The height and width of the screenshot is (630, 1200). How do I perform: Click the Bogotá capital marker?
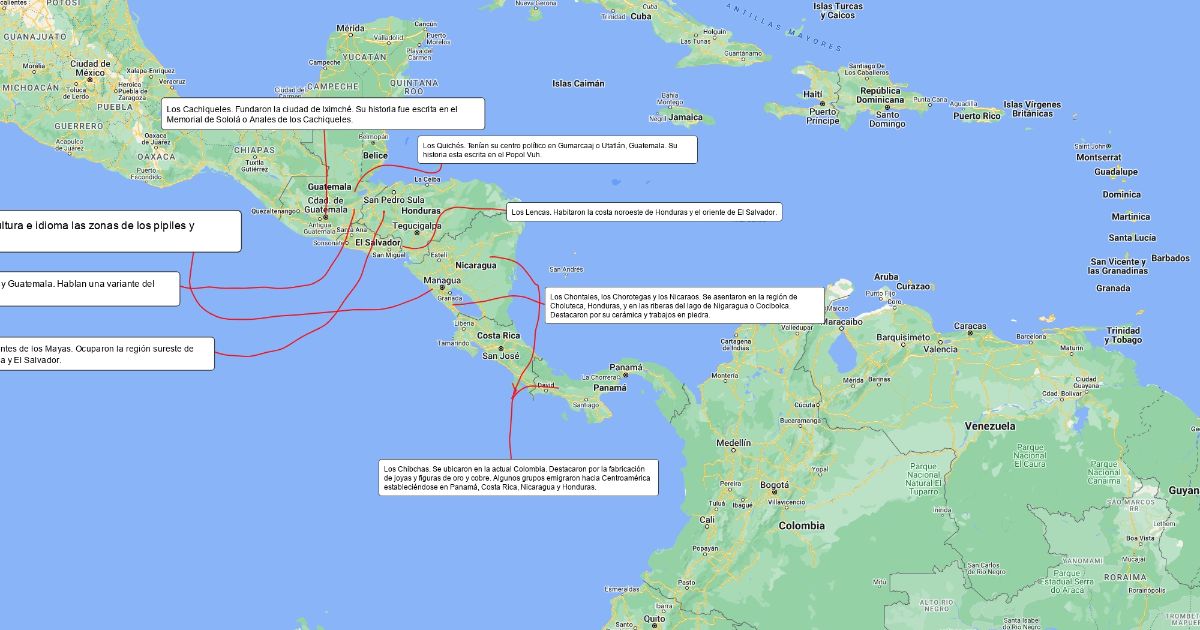click(775, 486)
